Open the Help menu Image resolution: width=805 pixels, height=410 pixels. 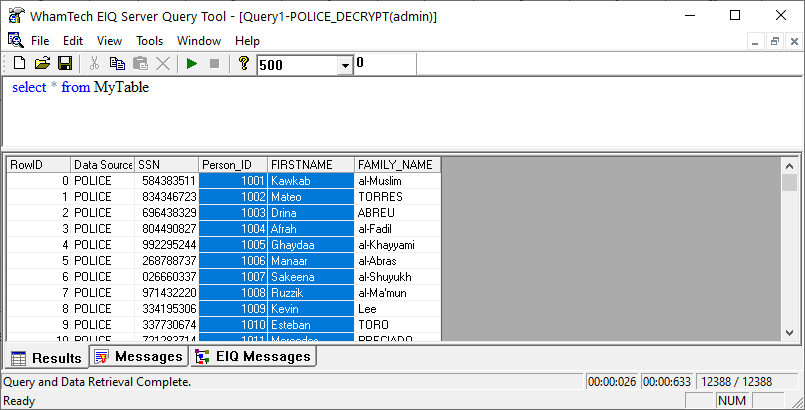[247, 41]
